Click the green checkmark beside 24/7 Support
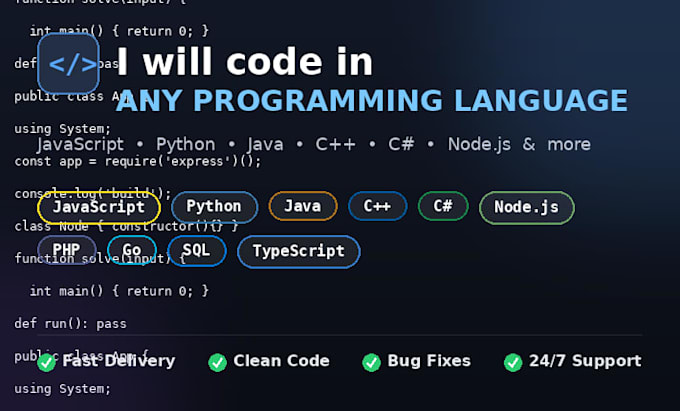 tap(513, 362)
